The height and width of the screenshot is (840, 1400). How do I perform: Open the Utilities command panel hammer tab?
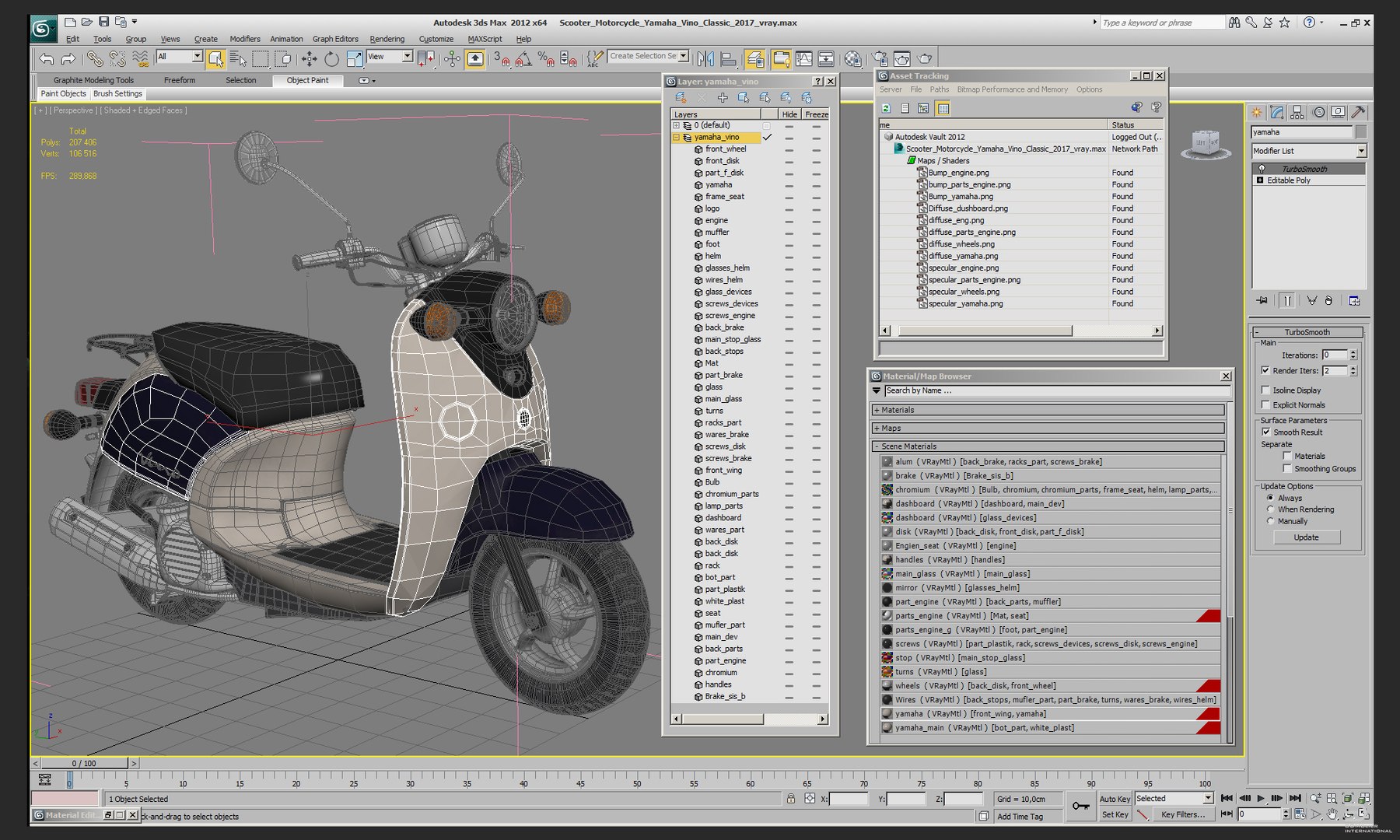1358,112
